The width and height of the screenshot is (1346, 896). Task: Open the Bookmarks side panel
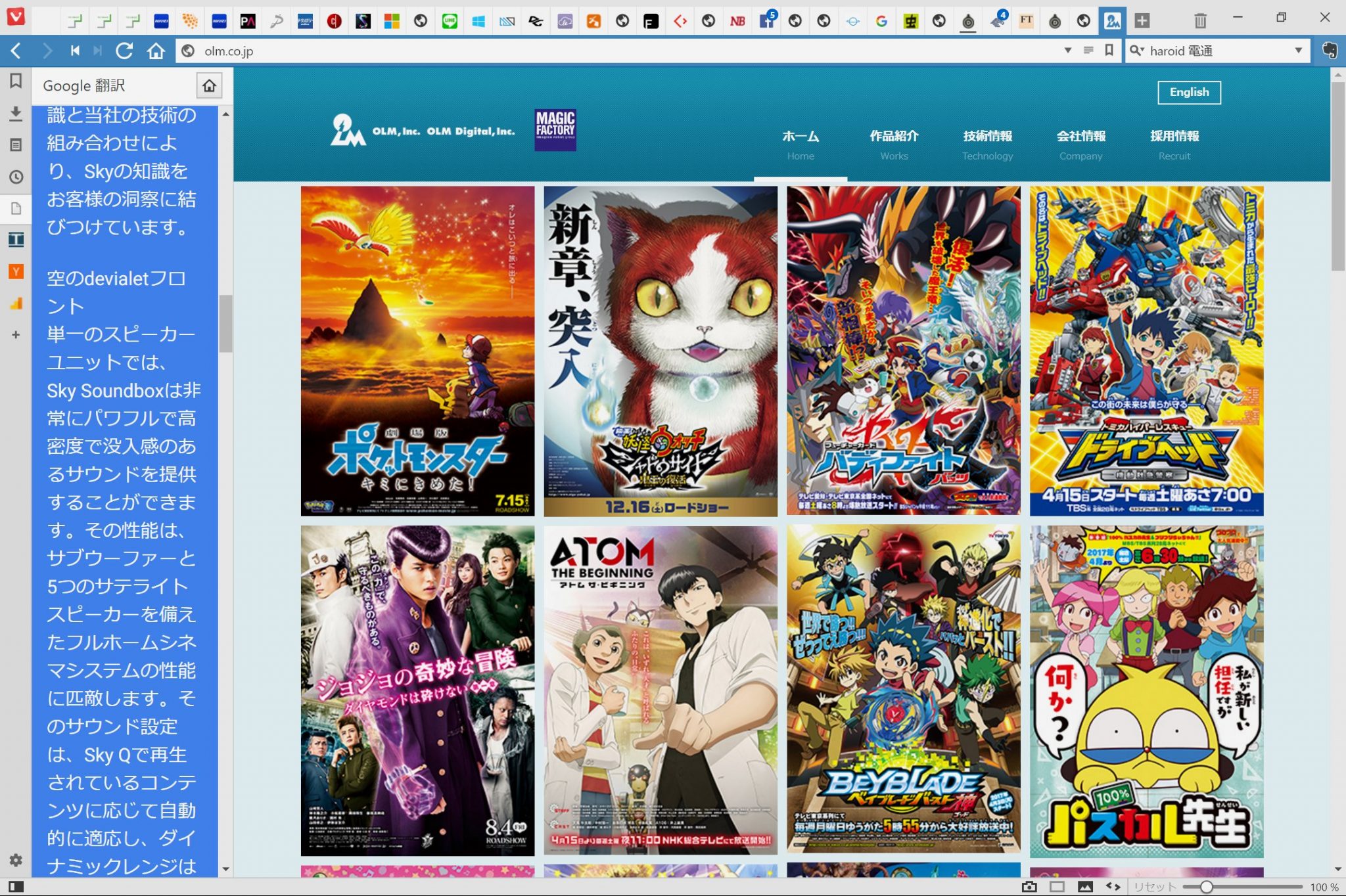tap(16, 80)
